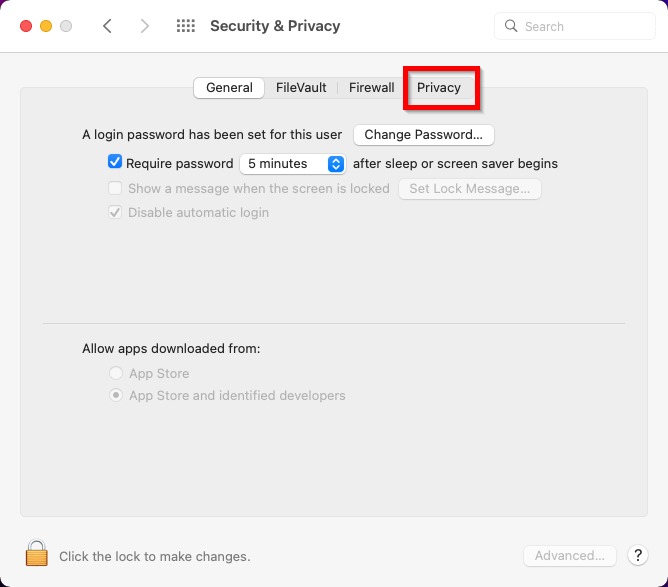This screenshot has width=668, height=587.
Task: Switch to the Privacy tab
Action: 439,87
